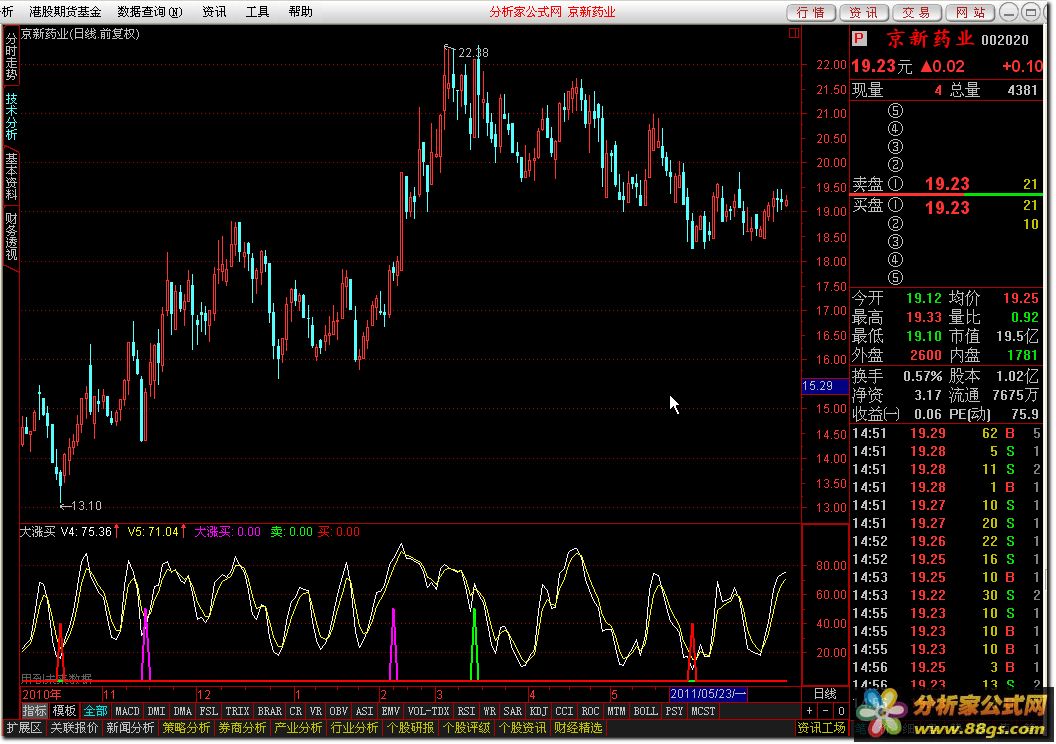The height and width of the screenshot is (744, 1056).
Task: Open the 券商分析 tab
Action: 242,728
